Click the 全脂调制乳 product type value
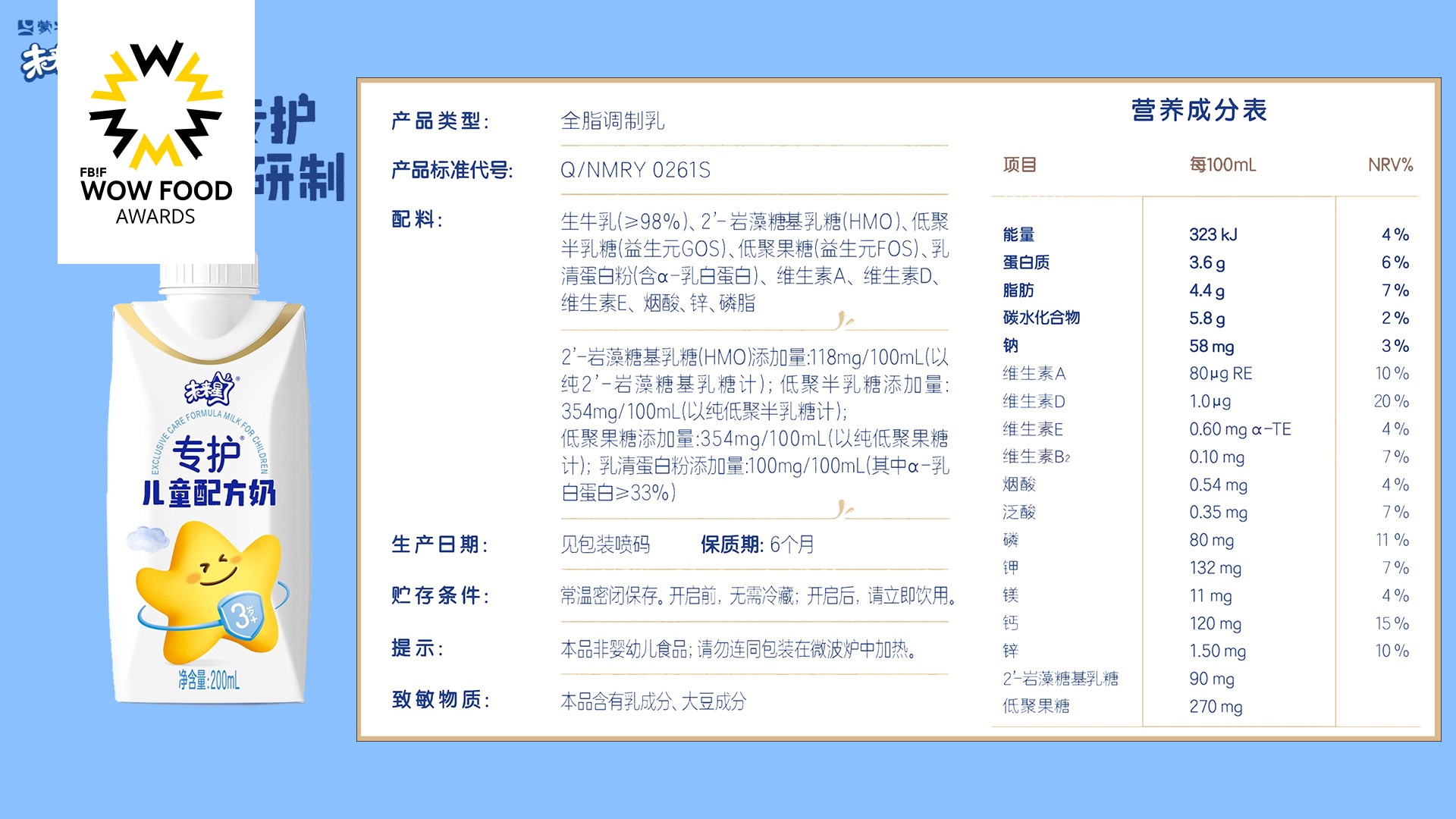The width and height of the screenshot is (1456, 819). (x=613, y=121)
